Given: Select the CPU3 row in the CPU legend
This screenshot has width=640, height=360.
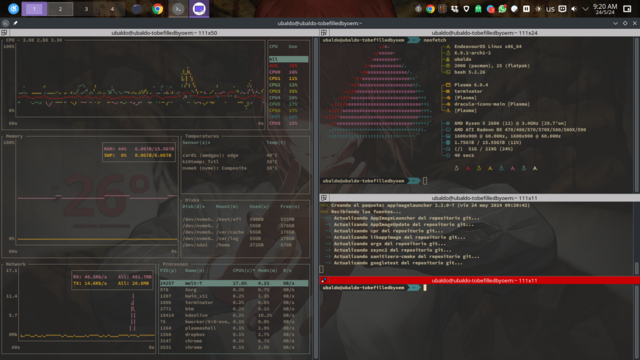Looking at the screenshot, I should point(288,91).
